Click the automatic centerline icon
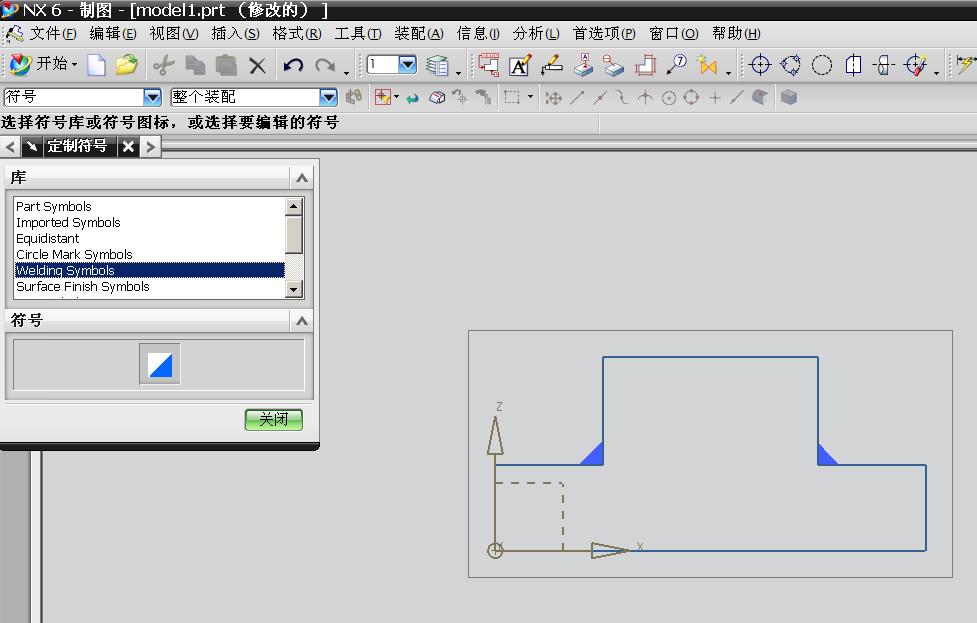This screenshot has height=623, width=977. click(x=916, y=65)
